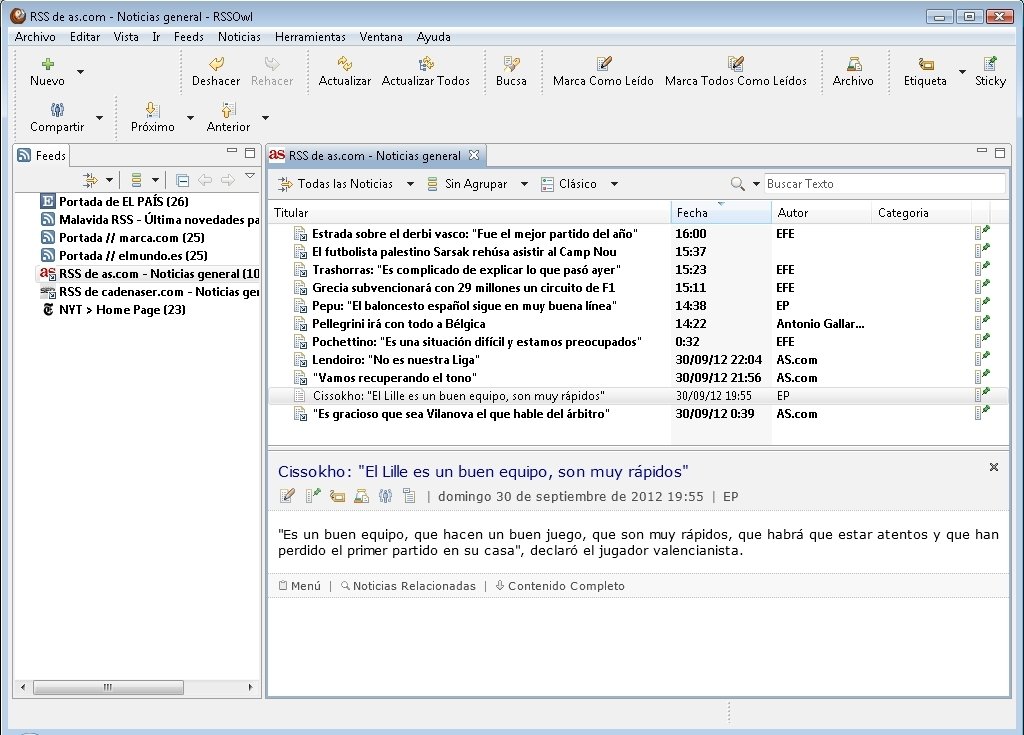The height and width of the screenshot is (735, 1024).
Task: Open headline Grecia subvencionará circuito de F1
Action: (x=464, y=287)
